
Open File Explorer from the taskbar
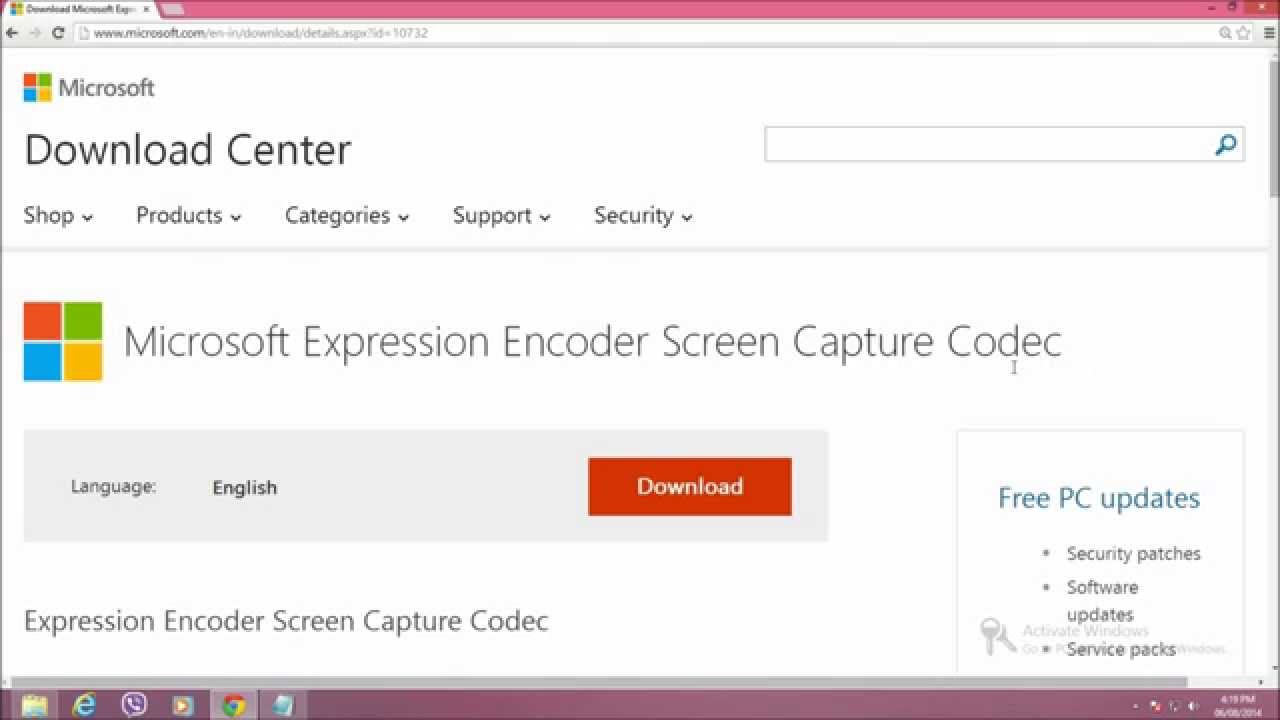coord(35,705)
